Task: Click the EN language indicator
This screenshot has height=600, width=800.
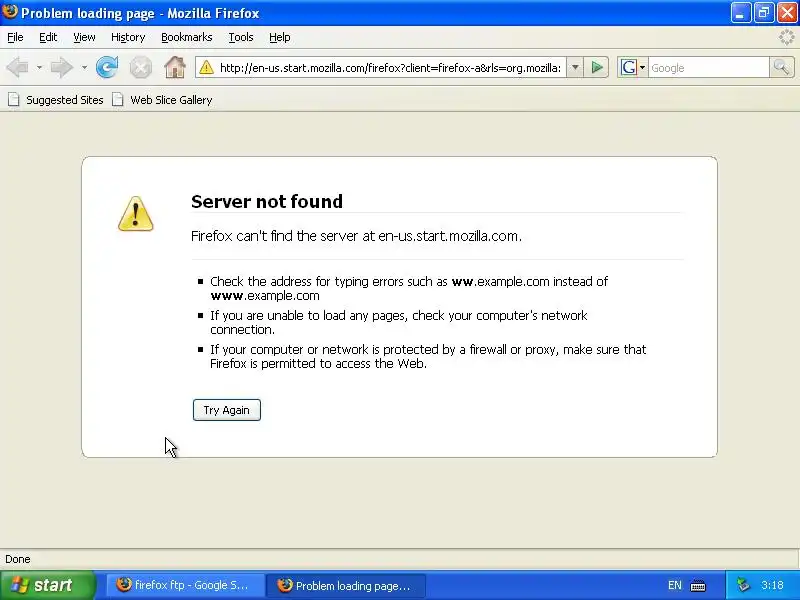Action: 674,585
